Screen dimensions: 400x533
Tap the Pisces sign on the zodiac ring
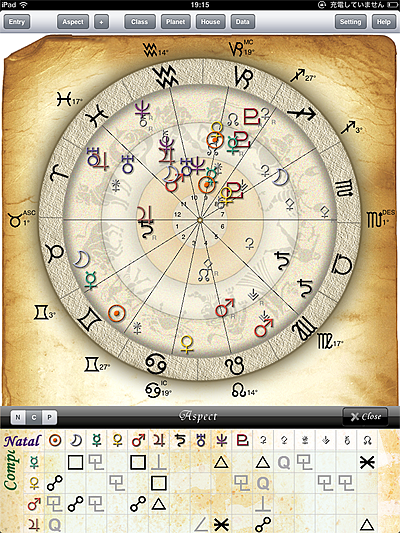(x=97, y=115)
